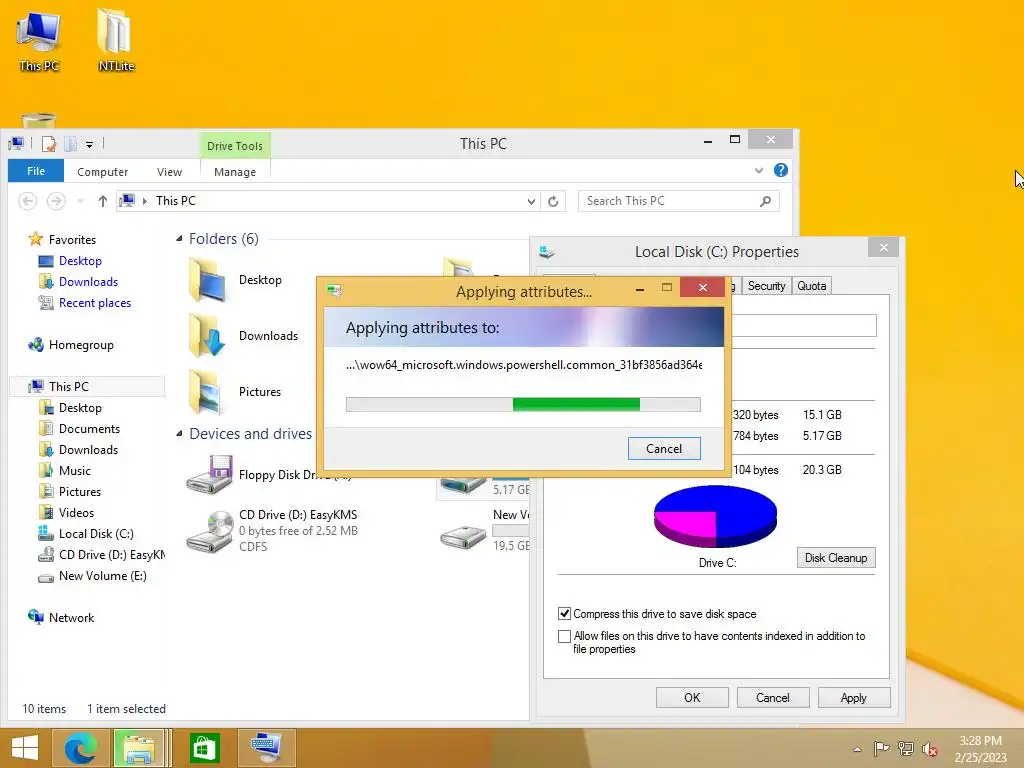Expand the ribbon with the chevron
1024x768 pixels.
[x=758, y=171]
